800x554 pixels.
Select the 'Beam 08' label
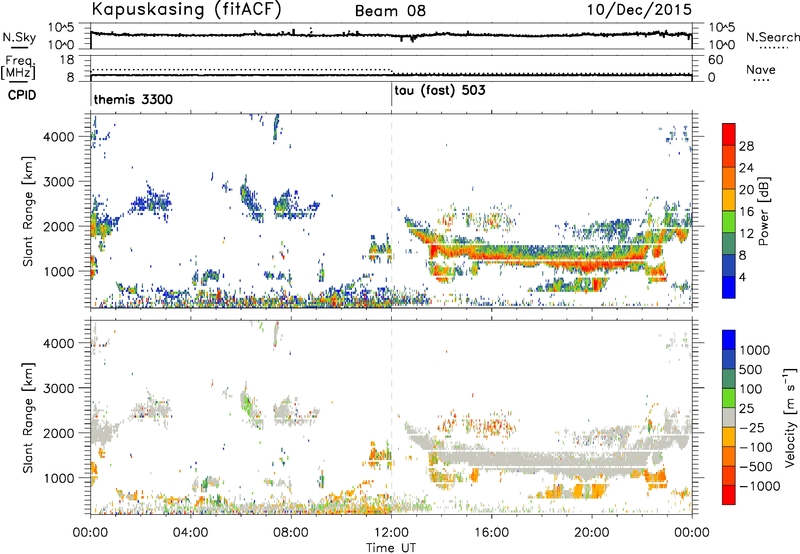tap(390, 11)
